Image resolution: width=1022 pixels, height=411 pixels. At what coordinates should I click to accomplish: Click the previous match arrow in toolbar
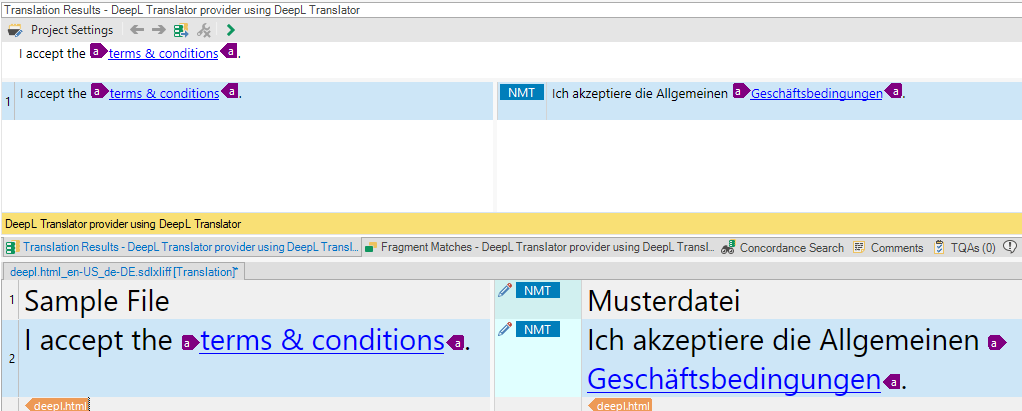(137, 30)
